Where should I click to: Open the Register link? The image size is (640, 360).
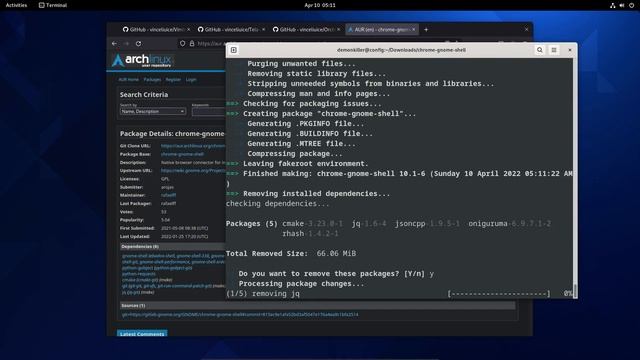tap(173, 80)
